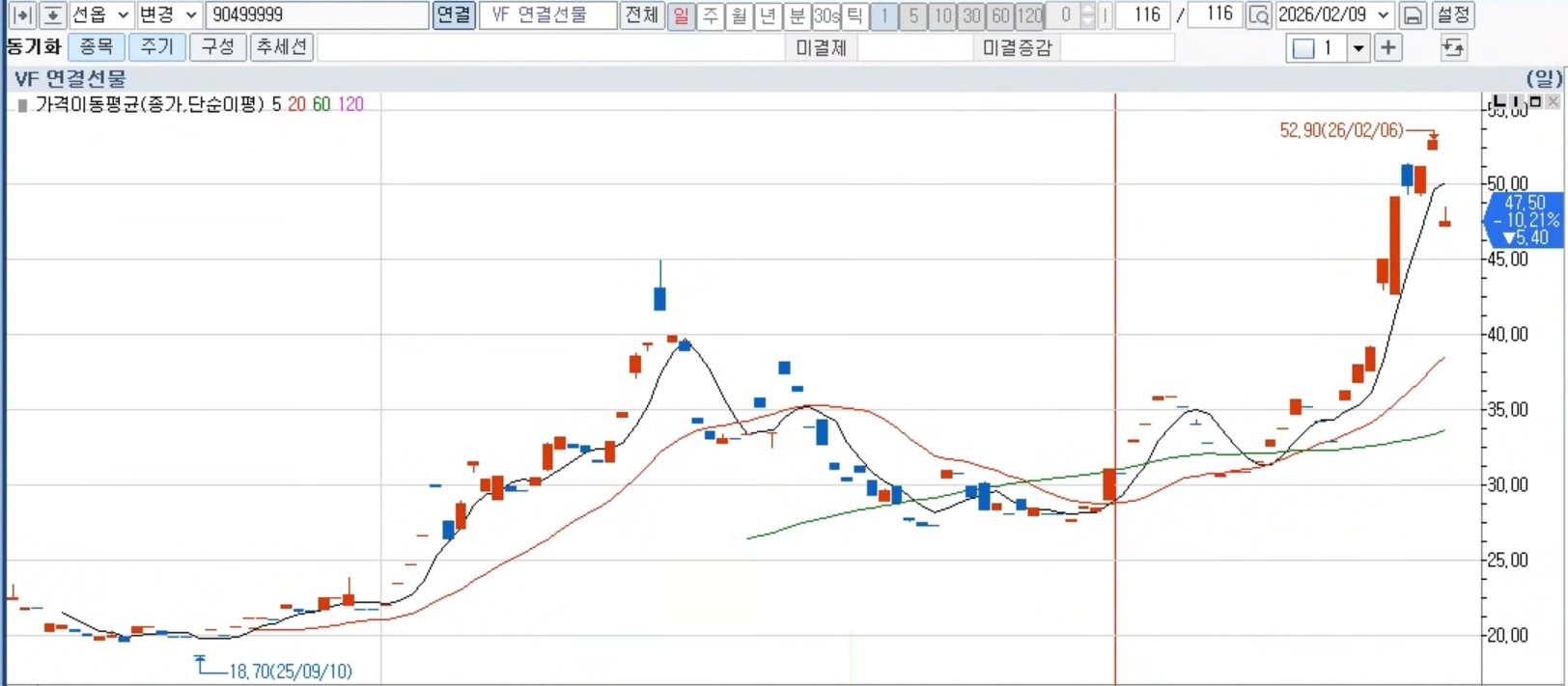
Task: Switch to the monthly (월) period
Action: pyautogui.click(x=740, y=15)
